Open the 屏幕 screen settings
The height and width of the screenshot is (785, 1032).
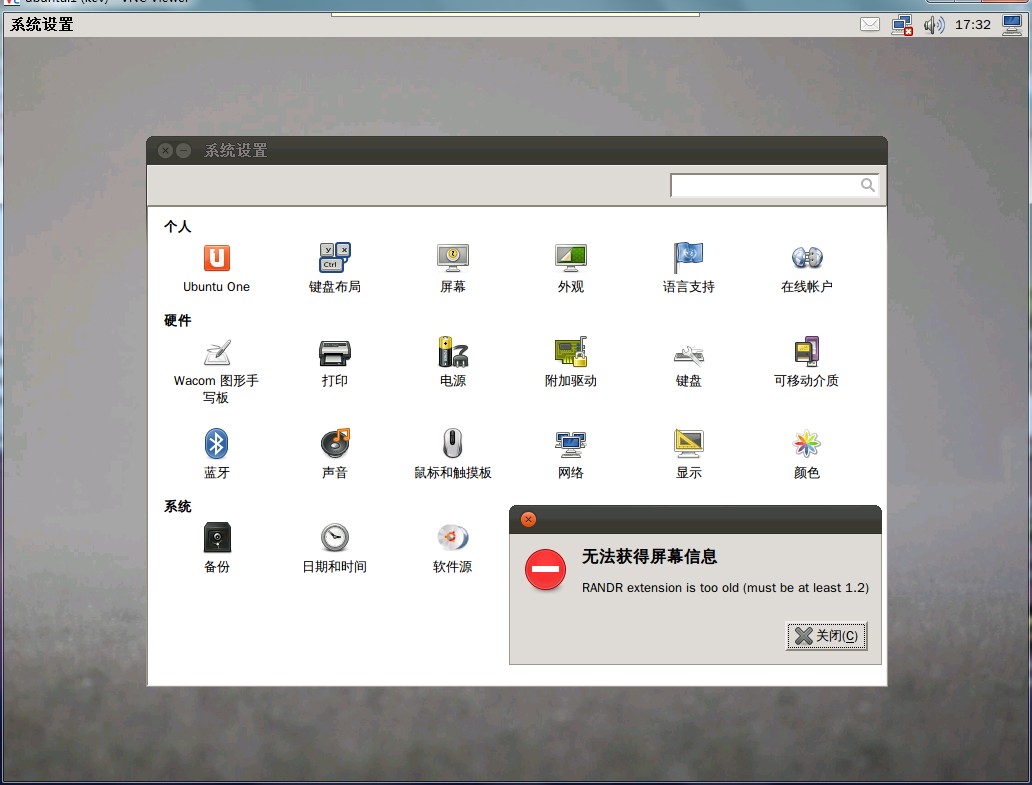[x=453, y=268]
